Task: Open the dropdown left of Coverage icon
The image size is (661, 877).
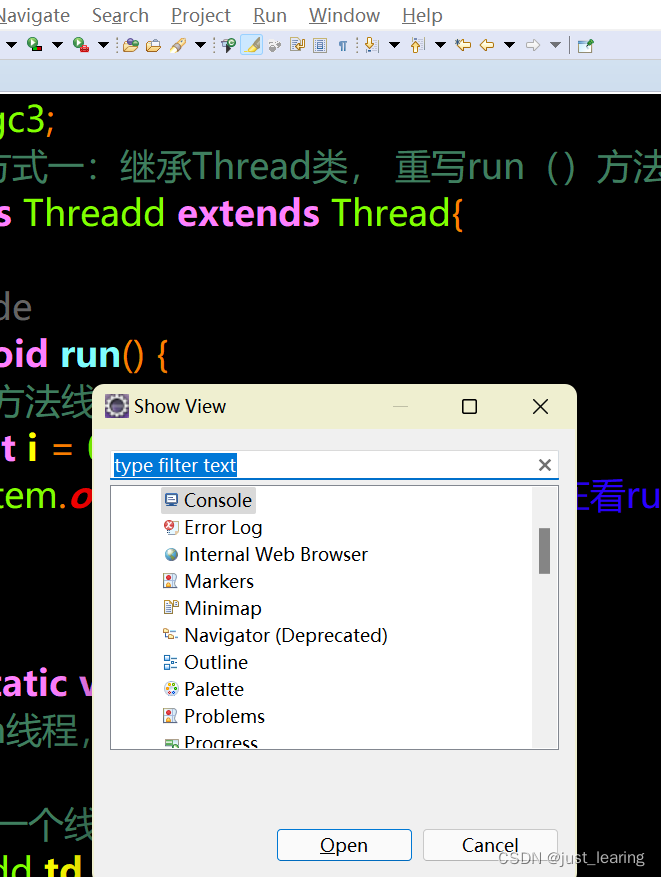Action: click(11, 45)
